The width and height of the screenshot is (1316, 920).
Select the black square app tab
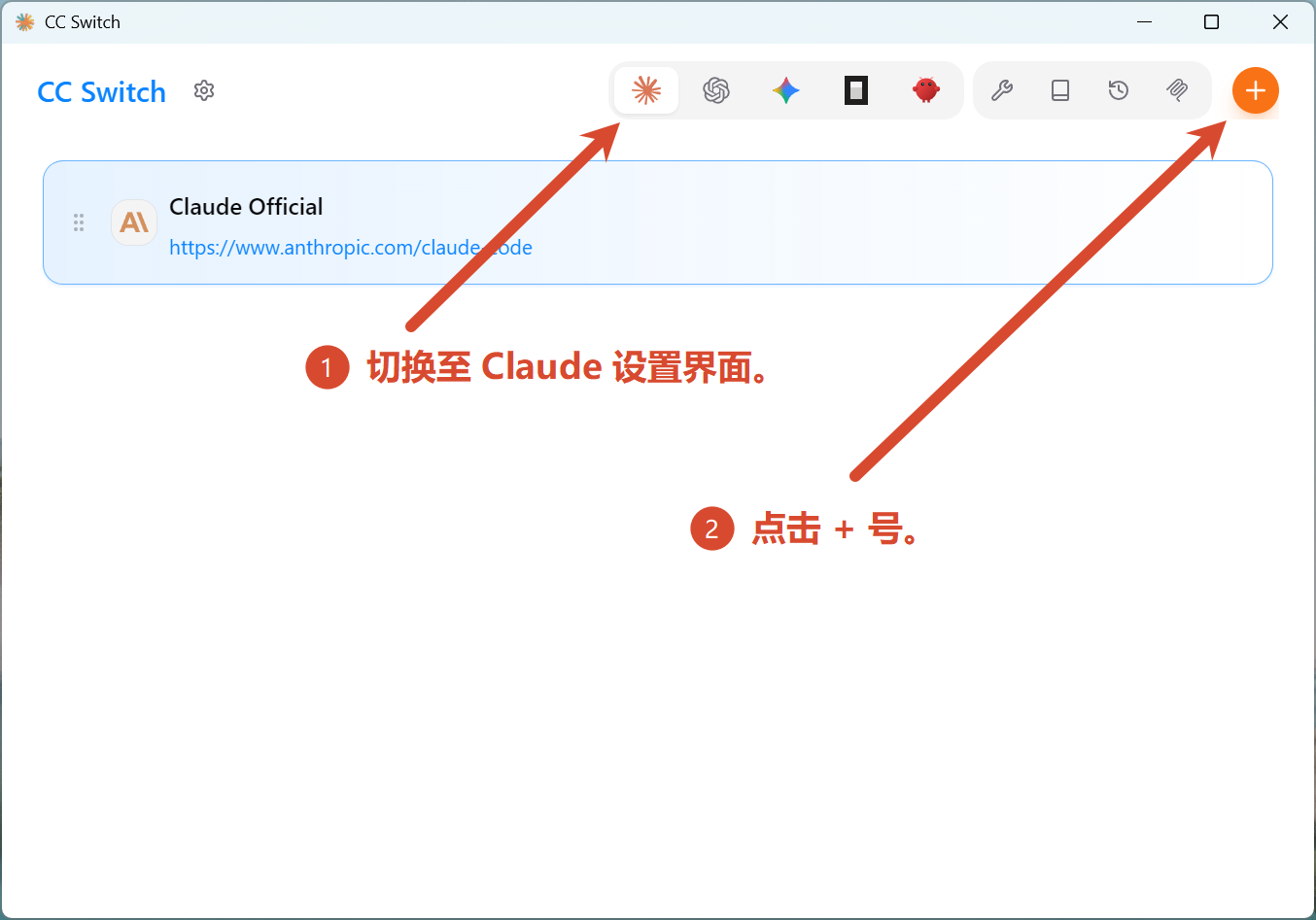click(856, 90)
